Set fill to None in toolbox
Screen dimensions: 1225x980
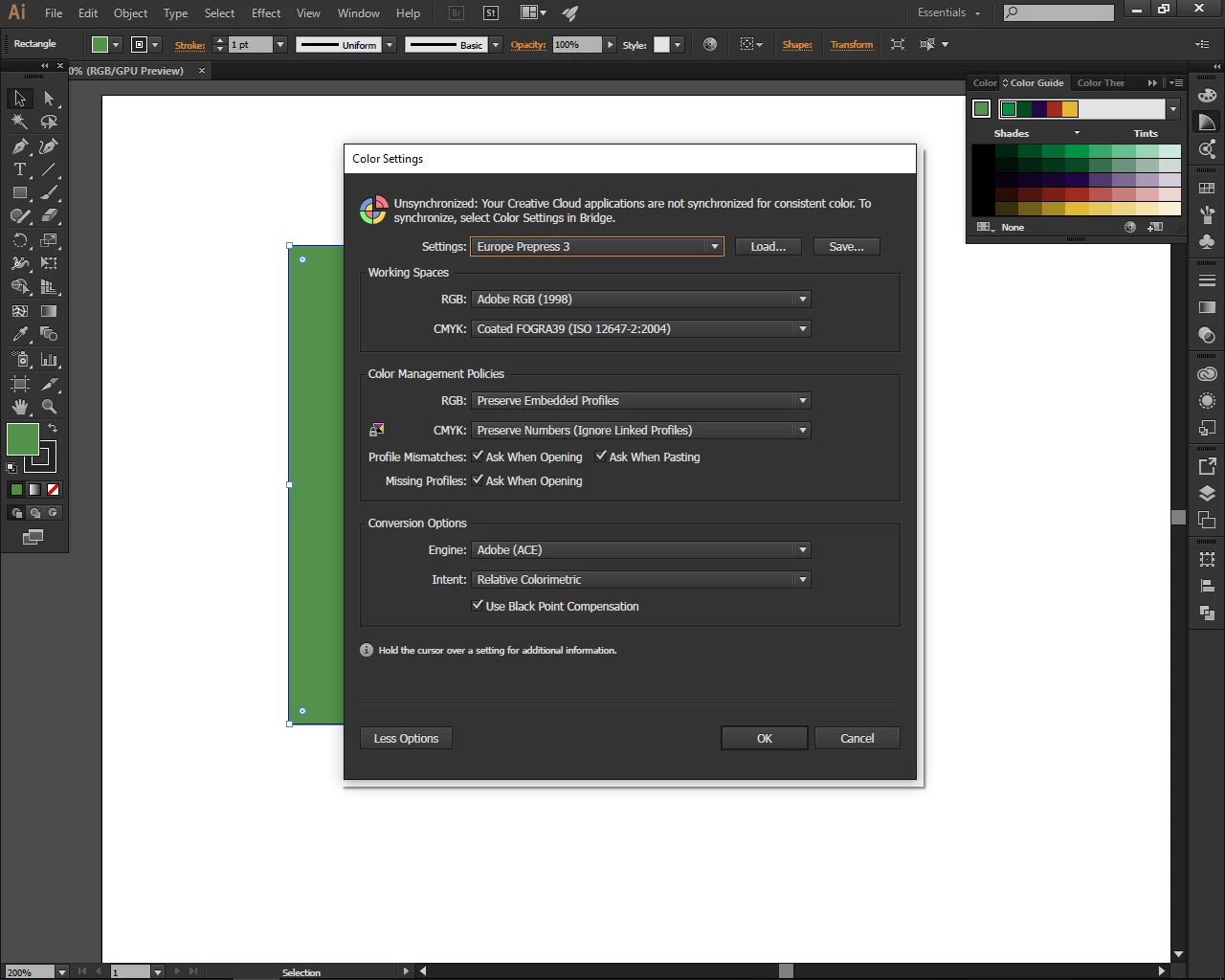pyautogui.click(x=54, y=489)
